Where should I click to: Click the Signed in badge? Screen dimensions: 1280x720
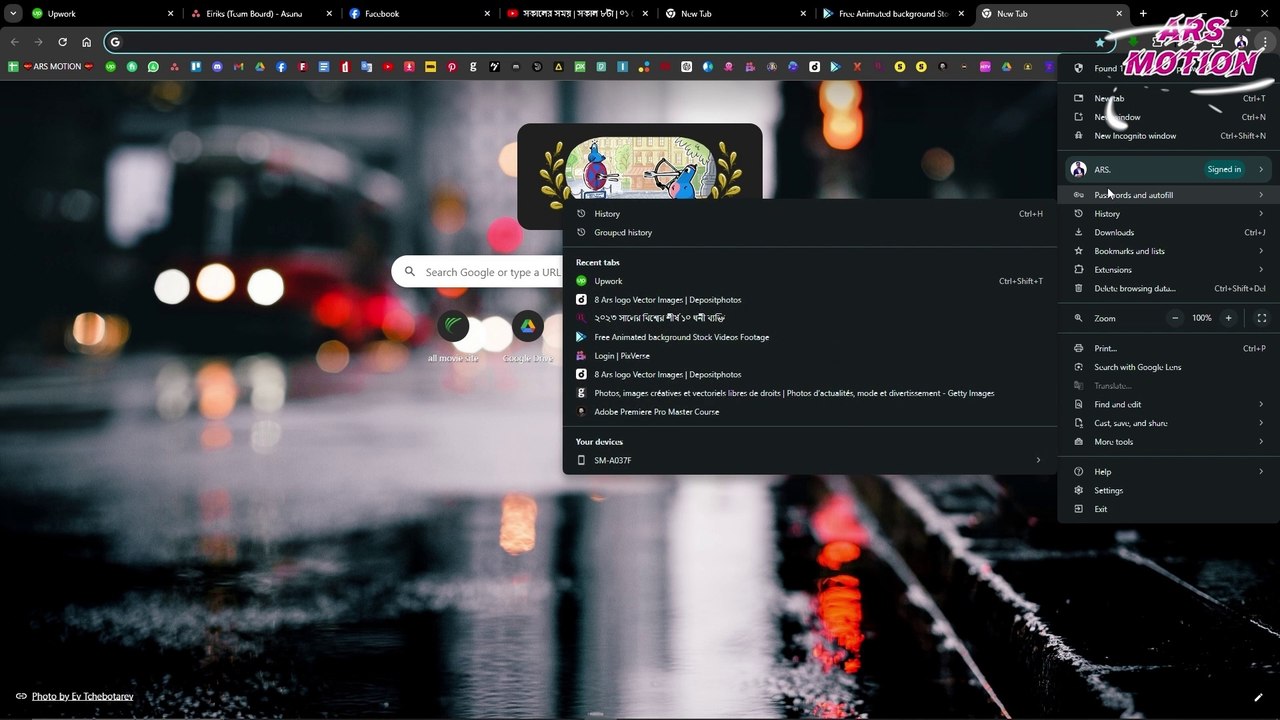pos(1224,169)
